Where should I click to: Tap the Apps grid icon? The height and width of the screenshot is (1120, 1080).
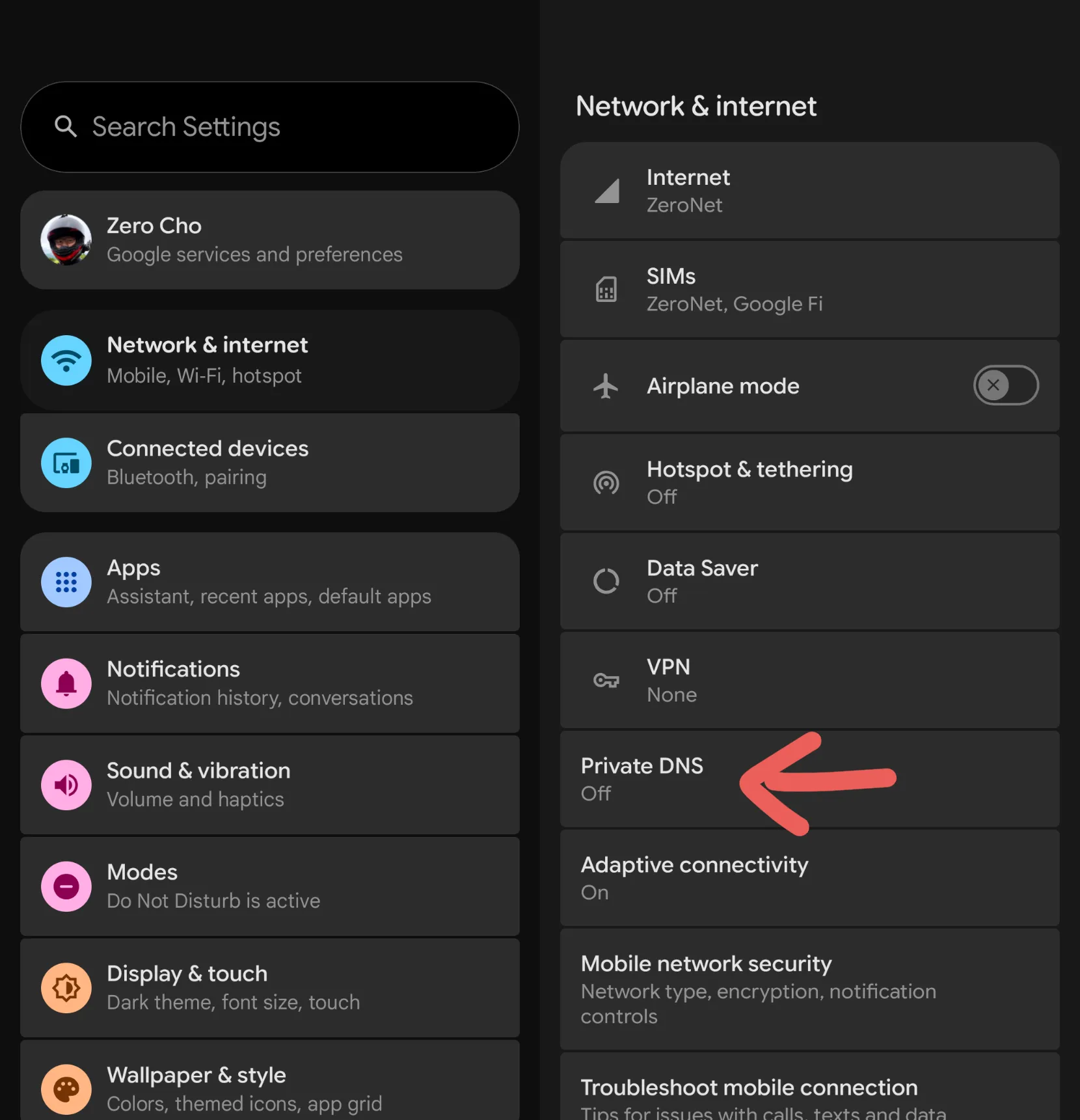point(66,582)
